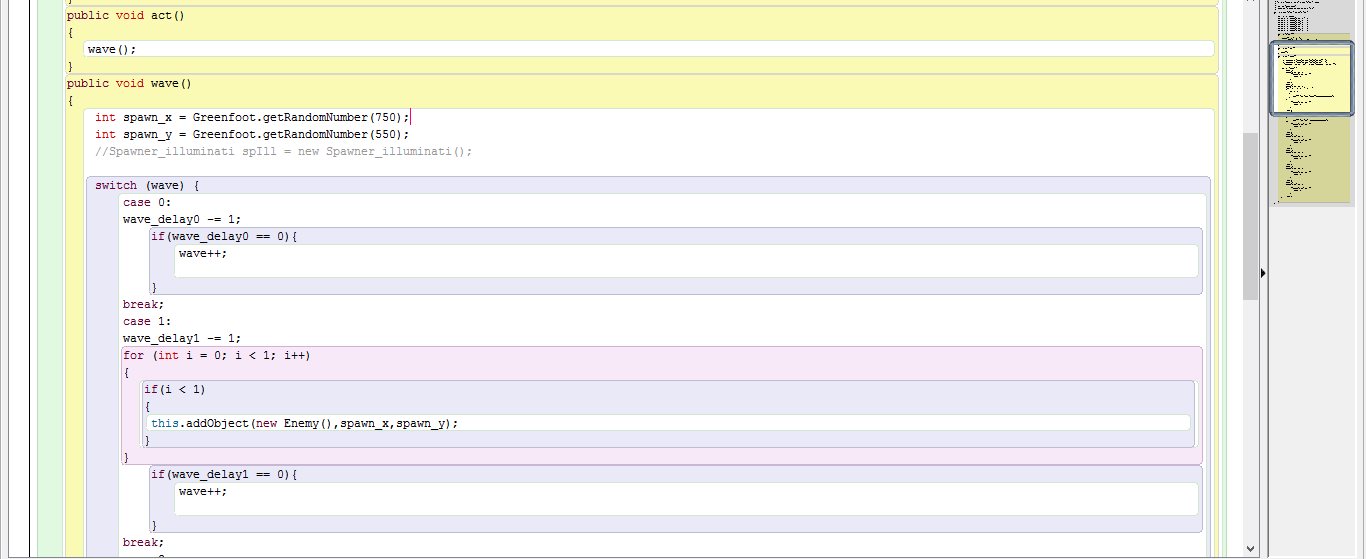Image resolution: width=1366 pixels, height=559 pixels.
Task: Click the highlighted viewport box in the code minimap
Action: tap(1310, 78)
